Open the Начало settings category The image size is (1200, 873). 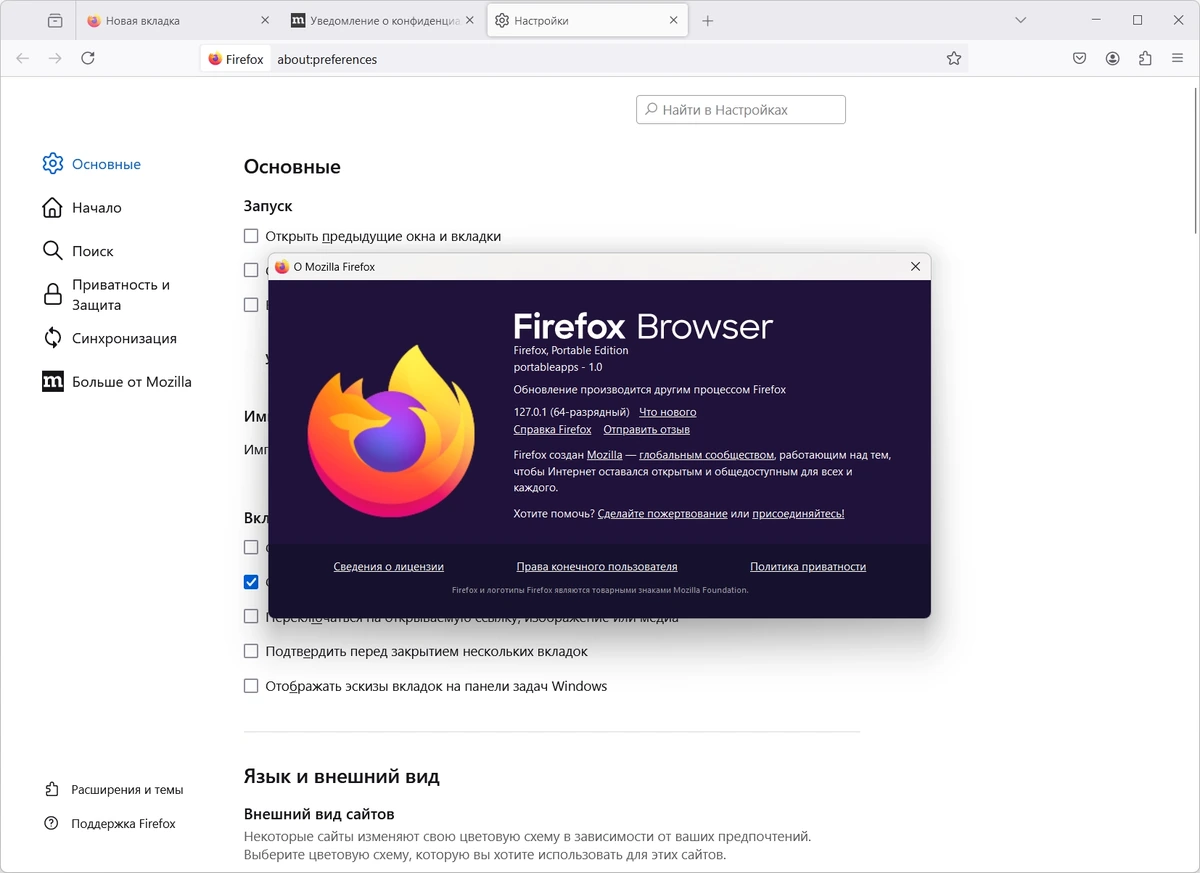pos(83,208)
